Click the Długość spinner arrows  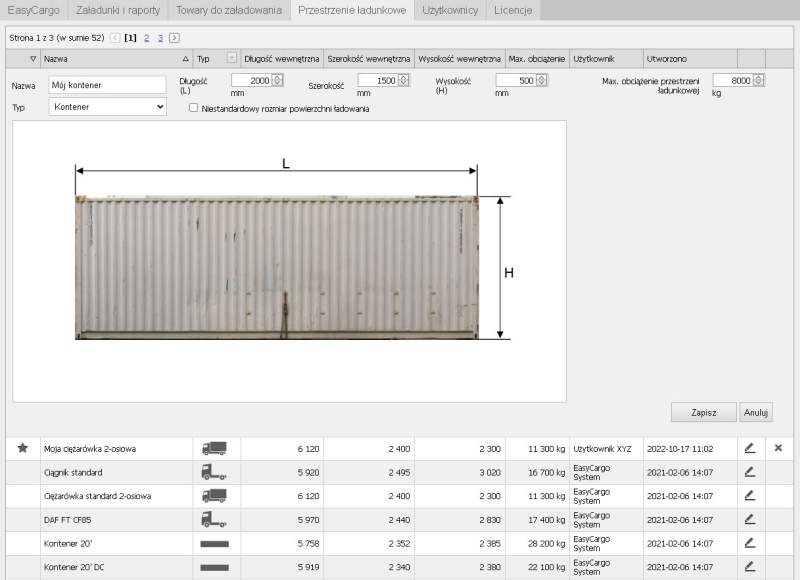277,80
